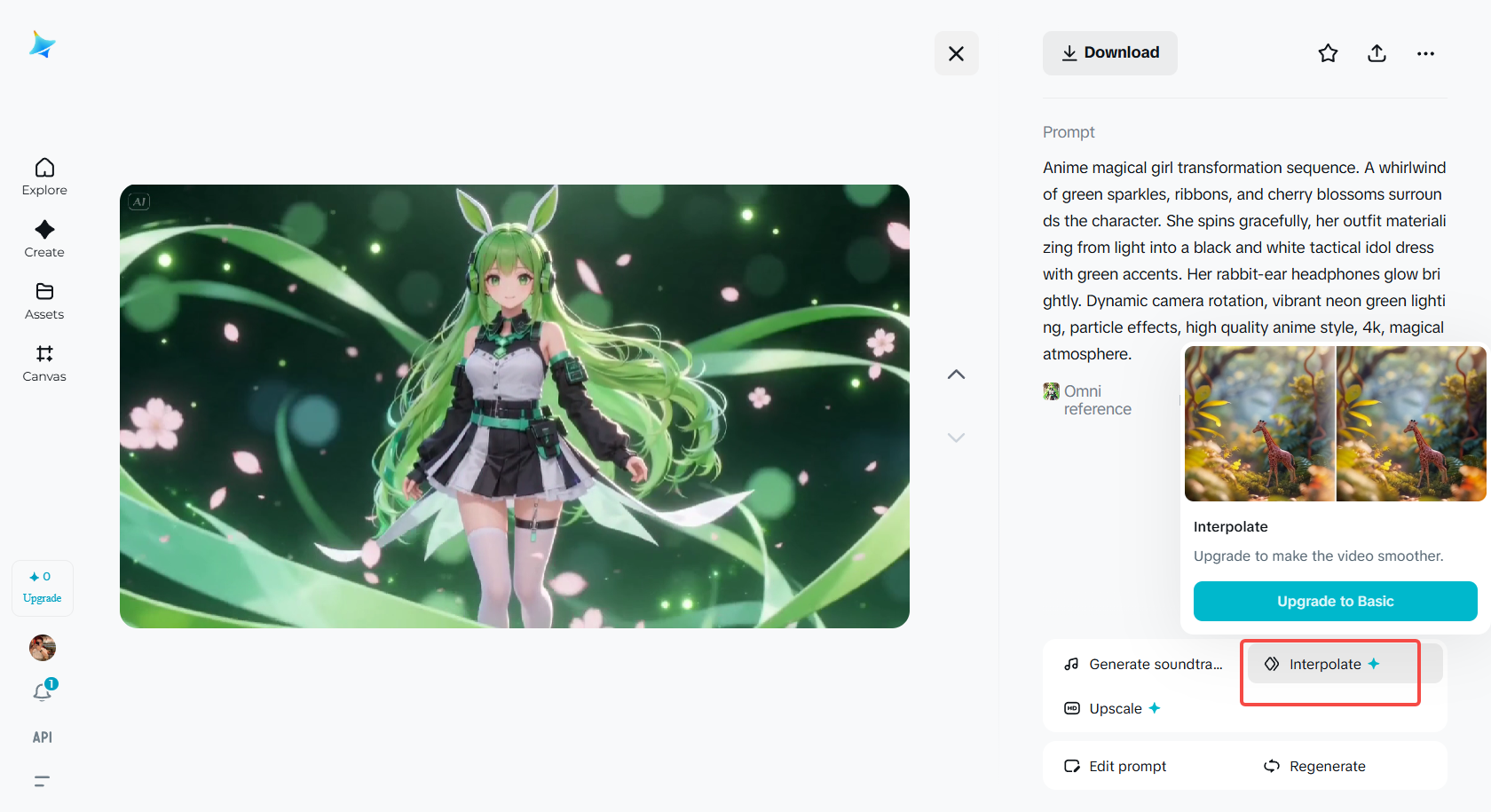This screenshot has height=812, width=1491.
Task: Open the API section in the sidebar
Action: [42, 737]
